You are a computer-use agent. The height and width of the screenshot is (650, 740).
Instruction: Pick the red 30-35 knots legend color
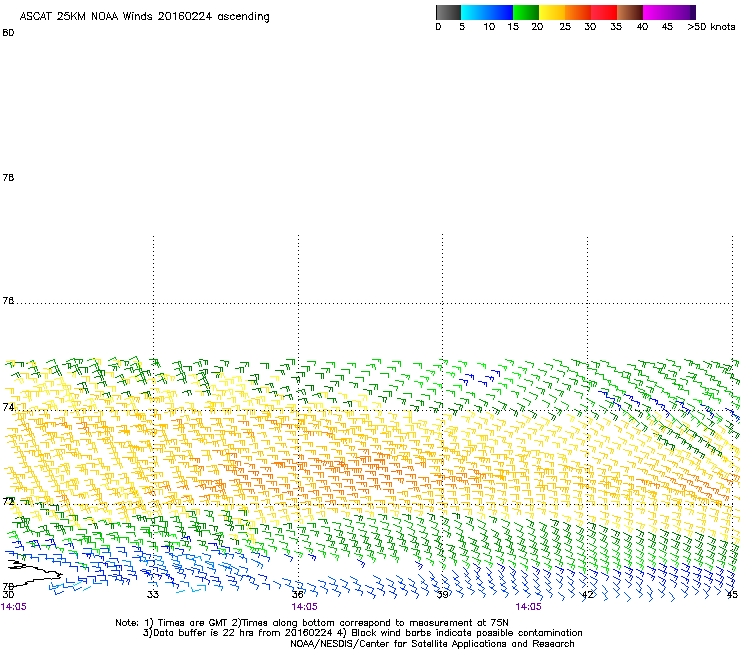pos(604,12)
